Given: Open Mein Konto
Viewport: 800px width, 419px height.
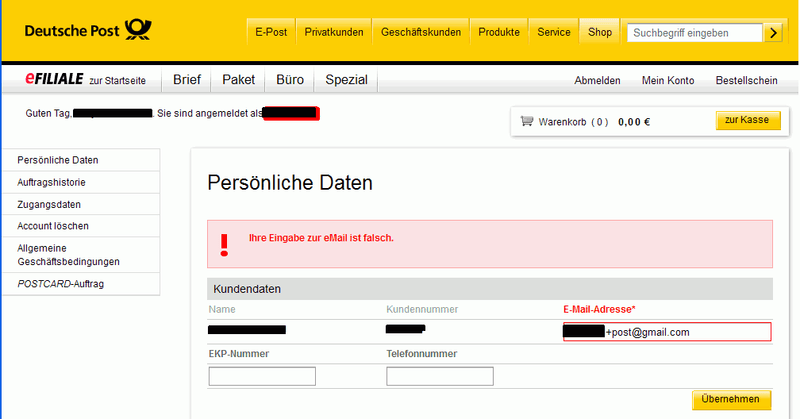Looking at the screenshot, I should point(668,81).
